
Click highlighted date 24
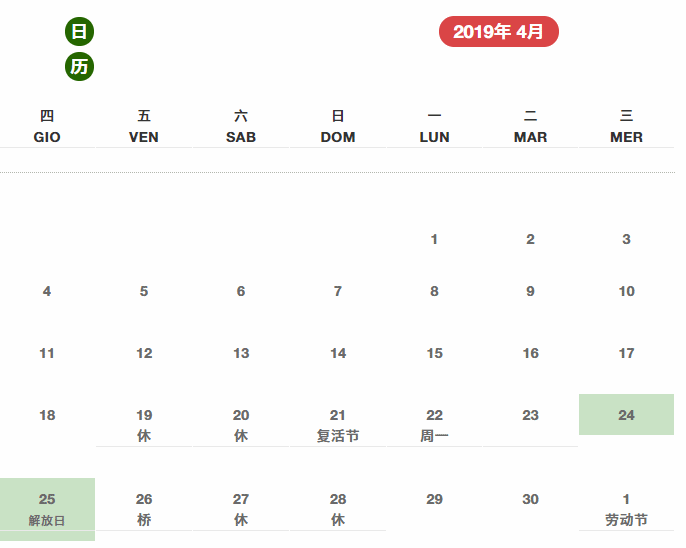coord(626,415)
